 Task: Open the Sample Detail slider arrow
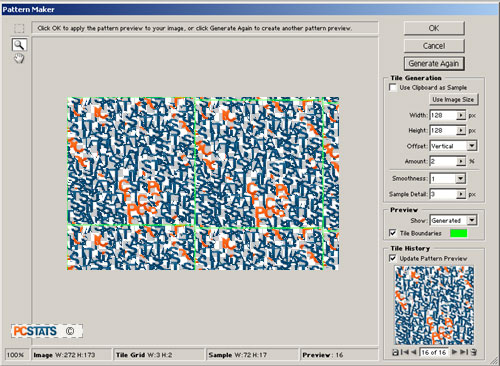(x=461, y=194)
